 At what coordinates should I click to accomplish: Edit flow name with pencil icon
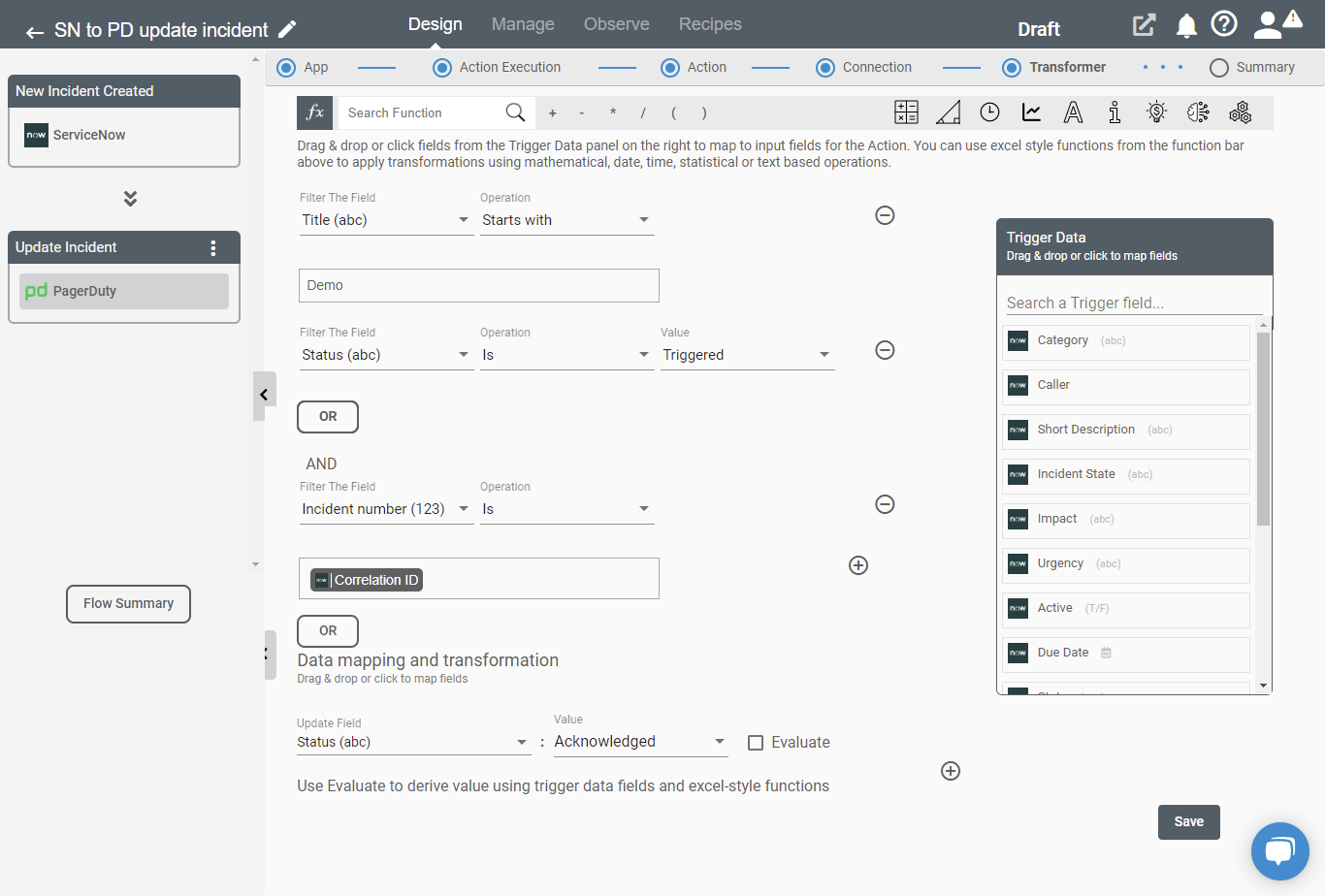coord(287,29)
